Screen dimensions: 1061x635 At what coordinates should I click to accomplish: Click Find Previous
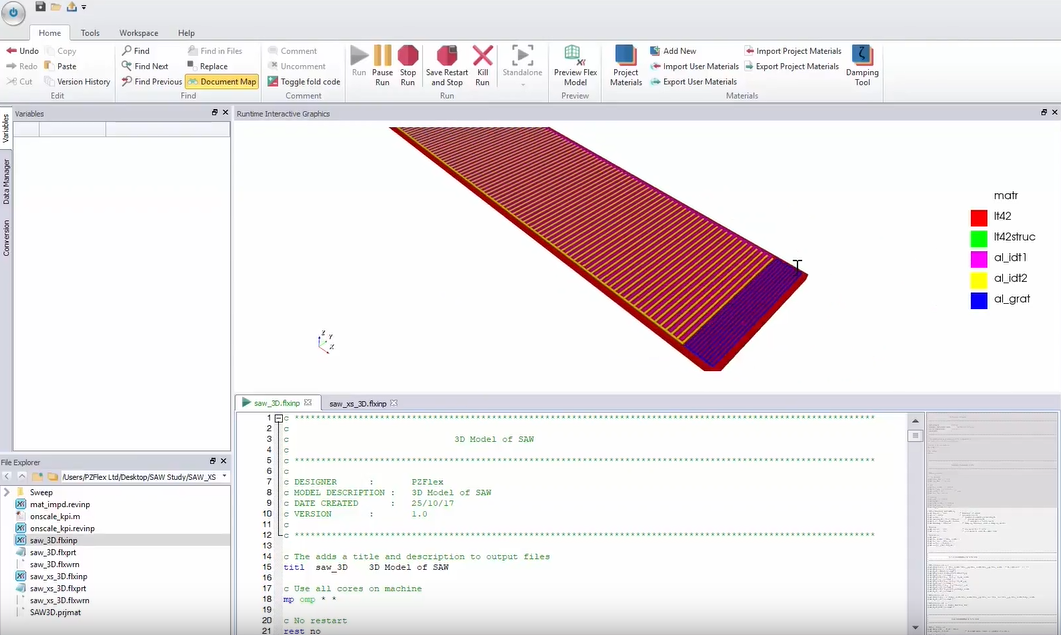pyautogui.click(x=152, y=81)
